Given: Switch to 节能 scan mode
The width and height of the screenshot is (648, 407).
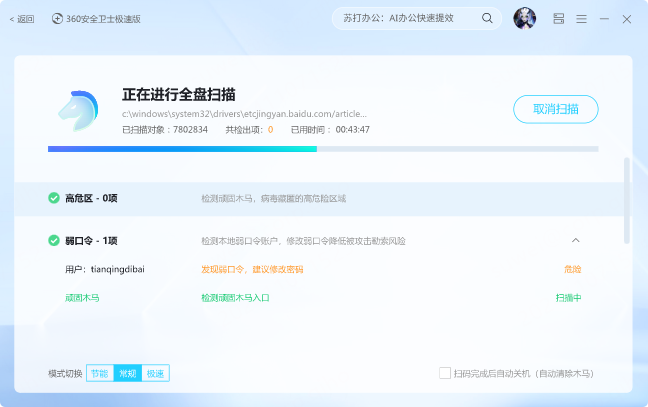Looking at the screenshot, I should tap(99, 373).
